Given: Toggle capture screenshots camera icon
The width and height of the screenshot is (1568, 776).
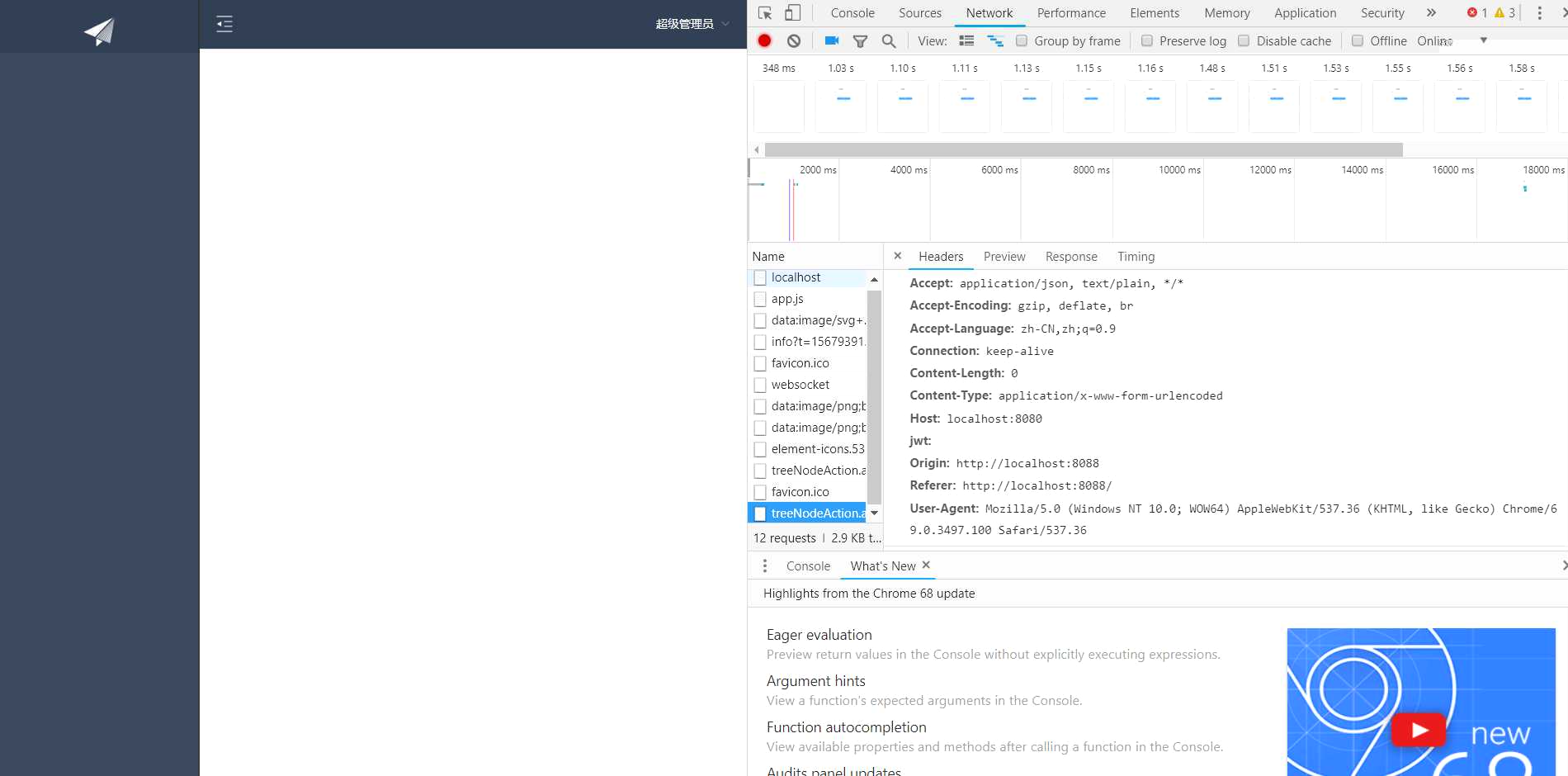Looking at the screenshot, I should coord(832,40).
